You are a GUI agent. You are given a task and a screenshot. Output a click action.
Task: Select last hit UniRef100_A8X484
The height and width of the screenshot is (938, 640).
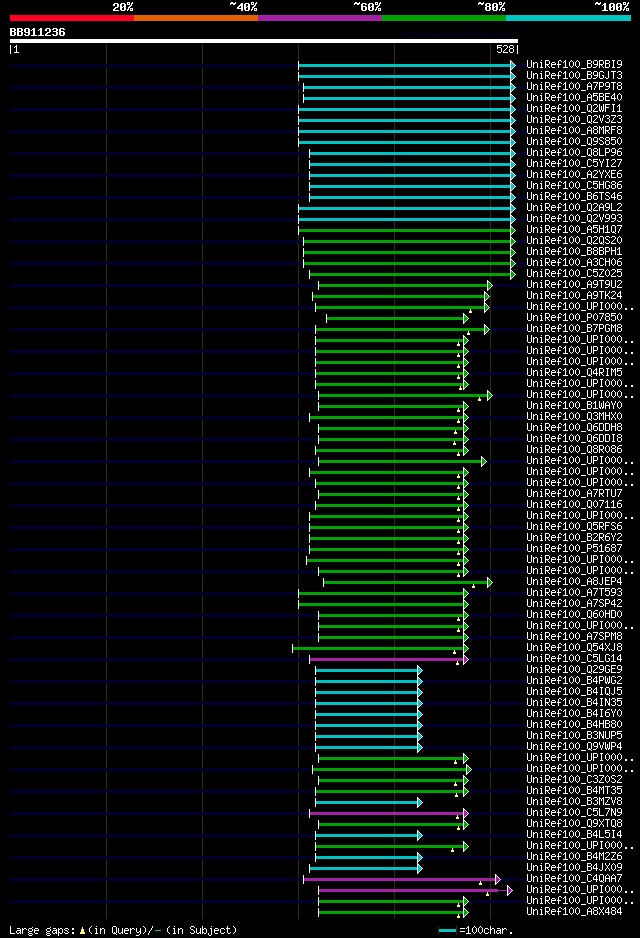click(574, 911)
